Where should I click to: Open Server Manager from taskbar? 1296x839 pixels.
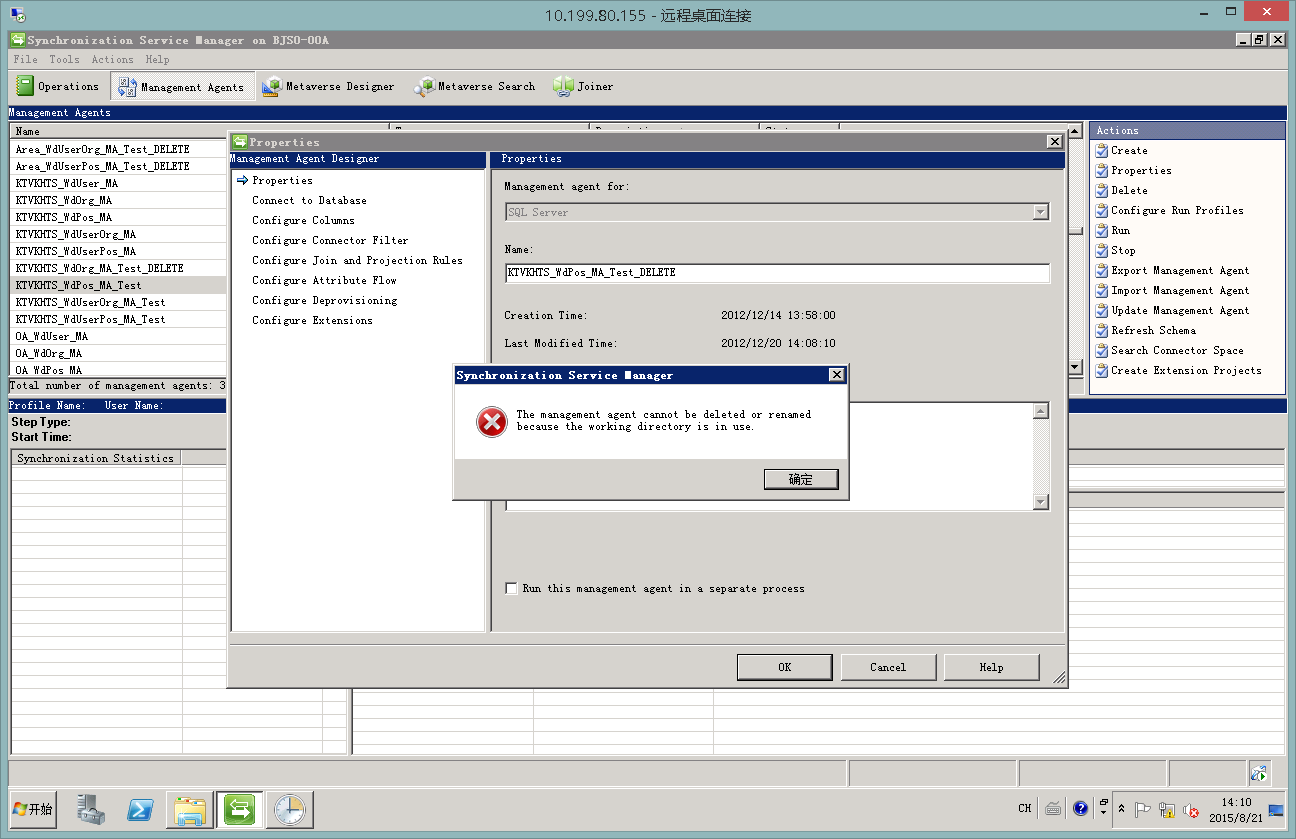(x=90, y=809)
